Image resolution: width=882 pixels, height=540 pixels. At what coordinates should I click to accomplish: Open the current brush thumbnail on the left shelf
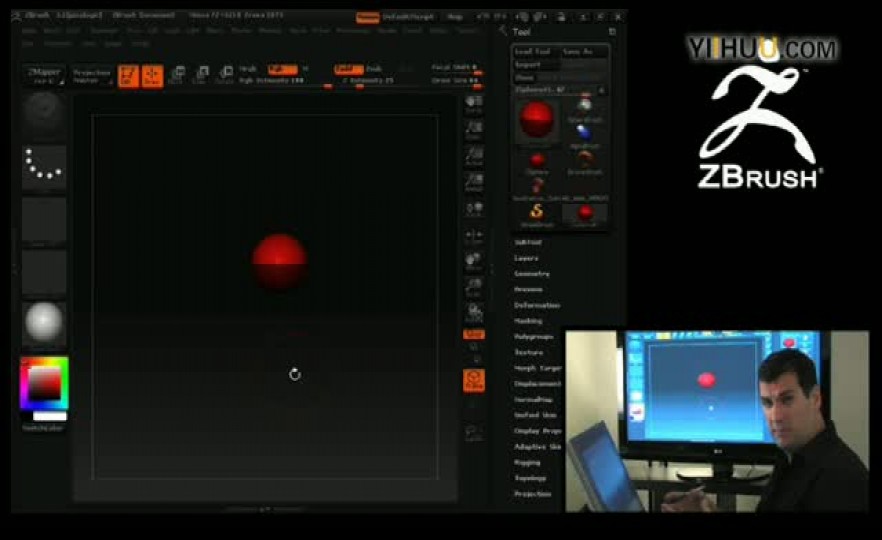coord(44,115)
